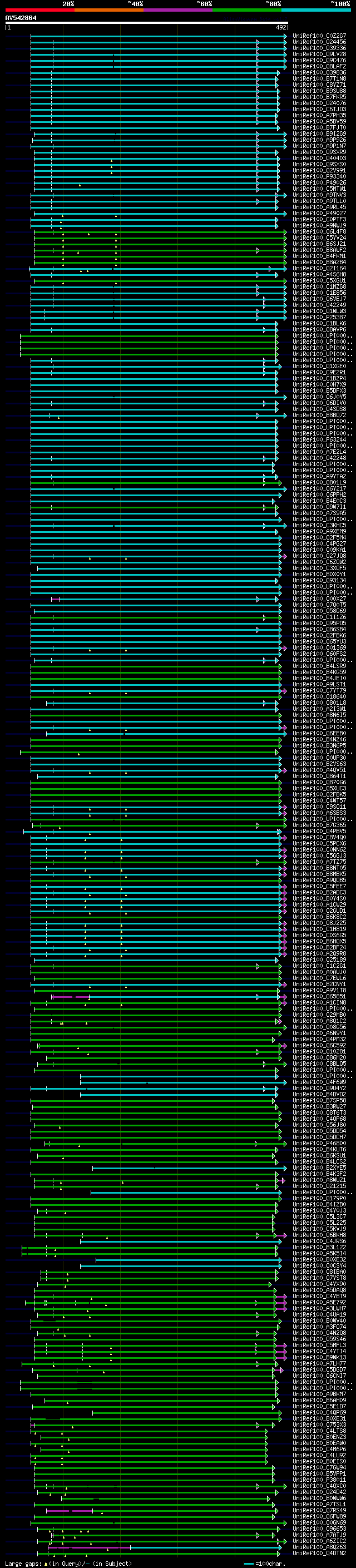Open hit UniRef100_O24456
This screenshot has height=1568, width=356.
click(319, 42)
